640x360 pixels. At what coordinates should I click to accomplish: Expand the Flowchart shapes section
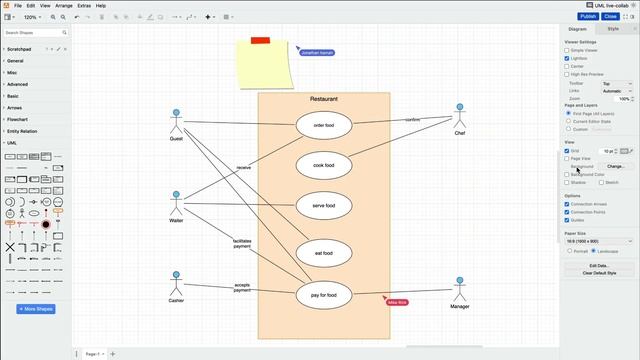tap(17, 120)
